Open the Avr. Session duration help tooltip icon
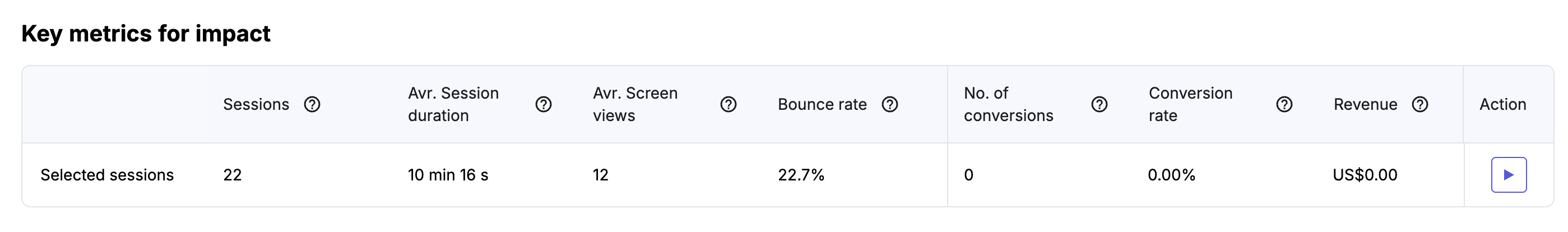The height and width of the screenshot is (232, 1568). (x=544, y=105)
